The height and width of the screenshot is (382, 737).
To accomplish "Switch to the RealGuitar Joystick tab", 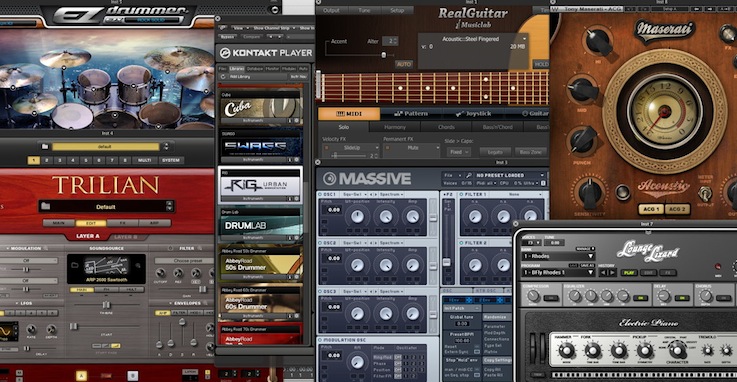I will [473, 114].
